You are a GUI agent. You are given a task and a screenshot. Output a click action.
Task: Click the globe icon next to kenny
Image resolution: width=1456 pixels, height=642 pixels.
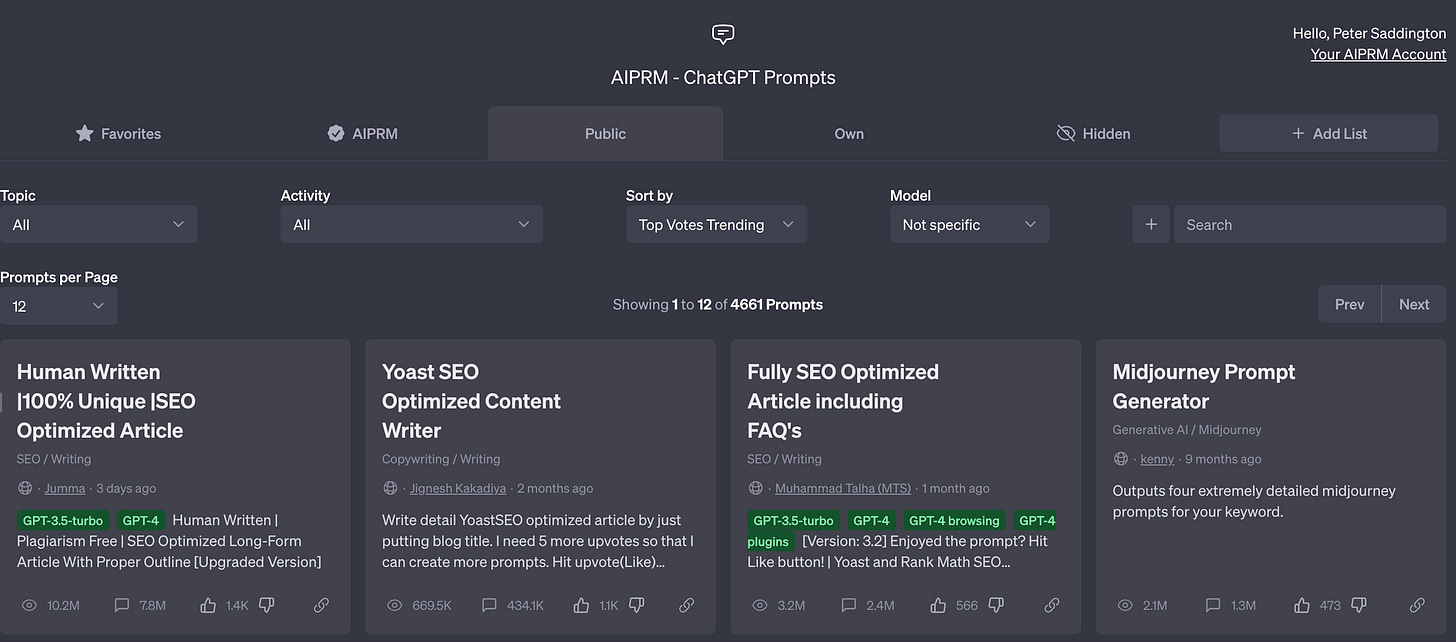(x=1121, y=458)
